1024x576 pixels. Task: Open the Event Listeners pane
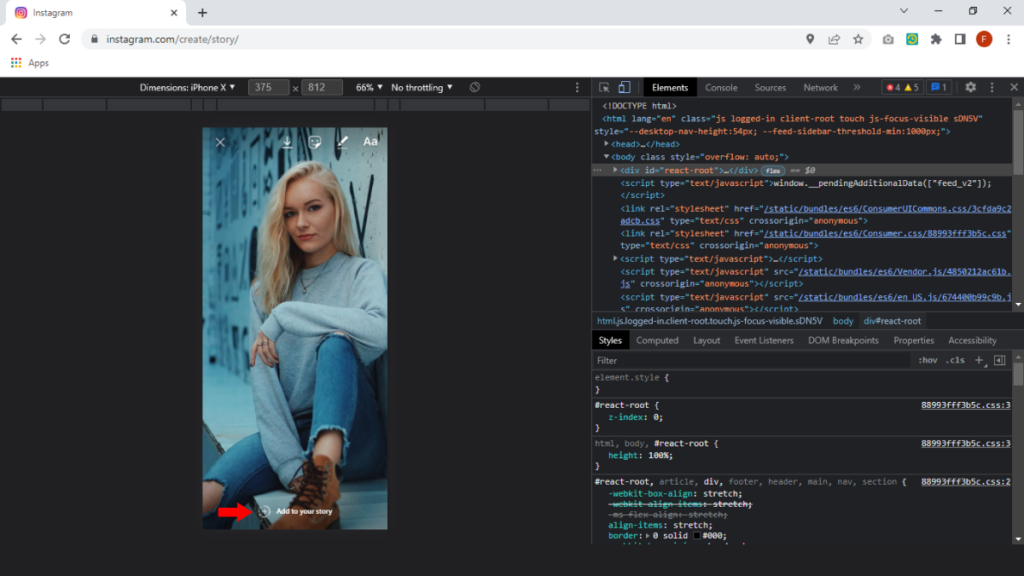[763, 340]
